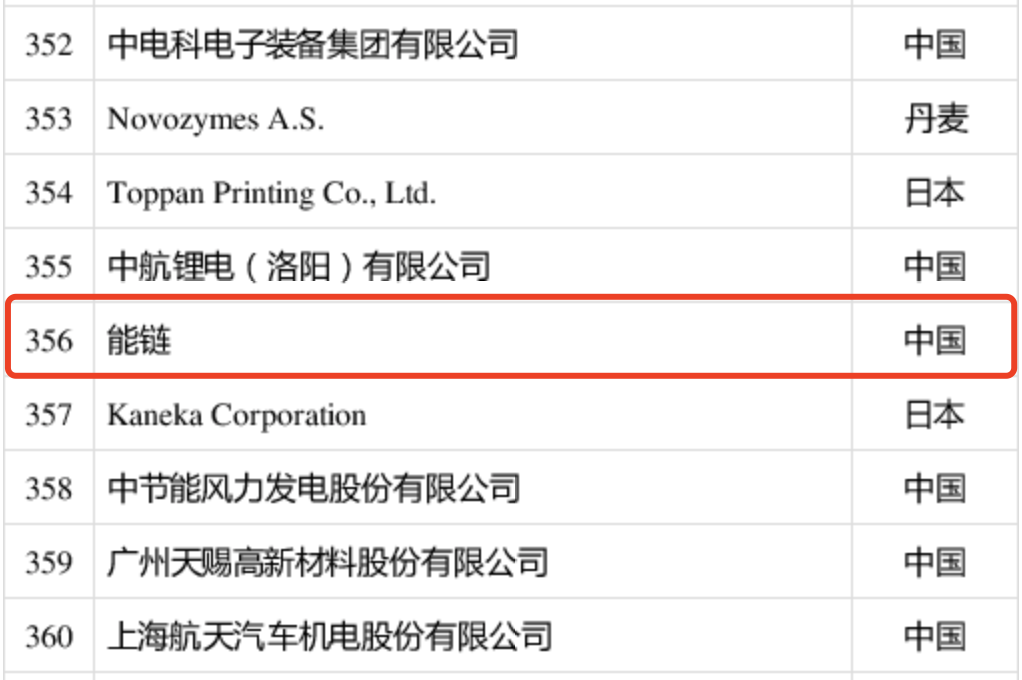Click rank number 359 cell

tap(49, 562)
